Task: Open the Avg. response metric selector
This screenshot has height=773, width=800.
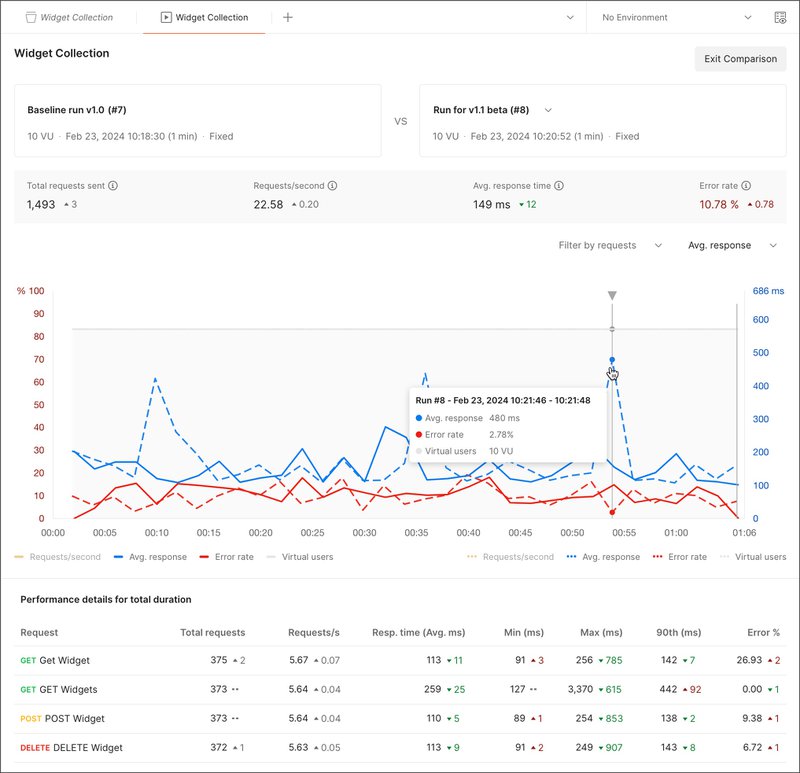Action: tap(727, 245)
